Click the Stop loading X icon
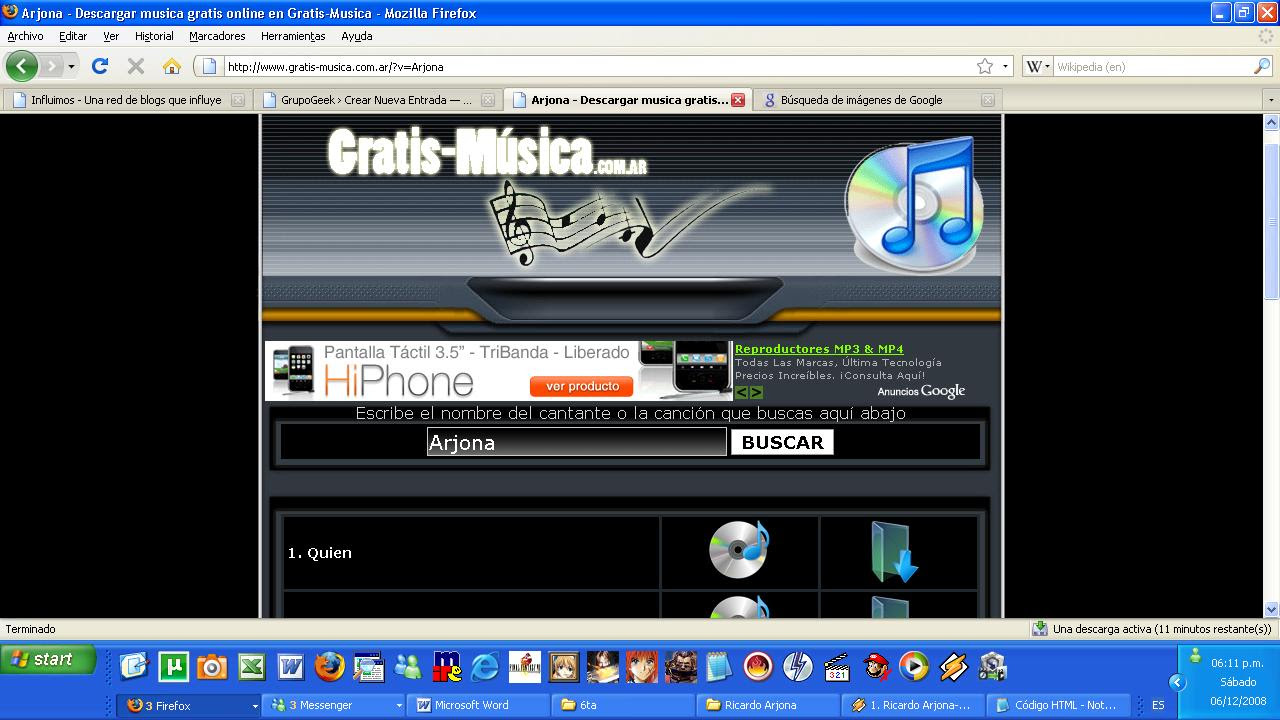 click(x=136, y=66)
